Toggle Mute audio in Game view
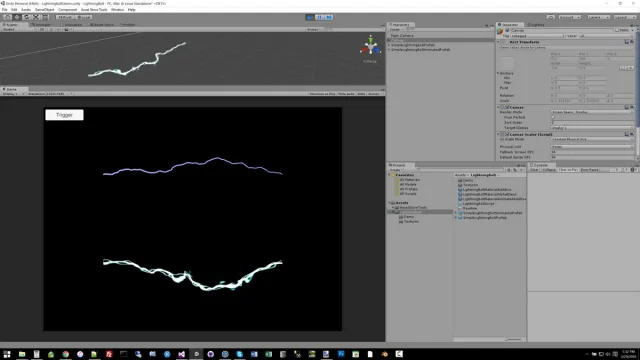The height and width of the screenshot is (360, 640). [346, 94]
